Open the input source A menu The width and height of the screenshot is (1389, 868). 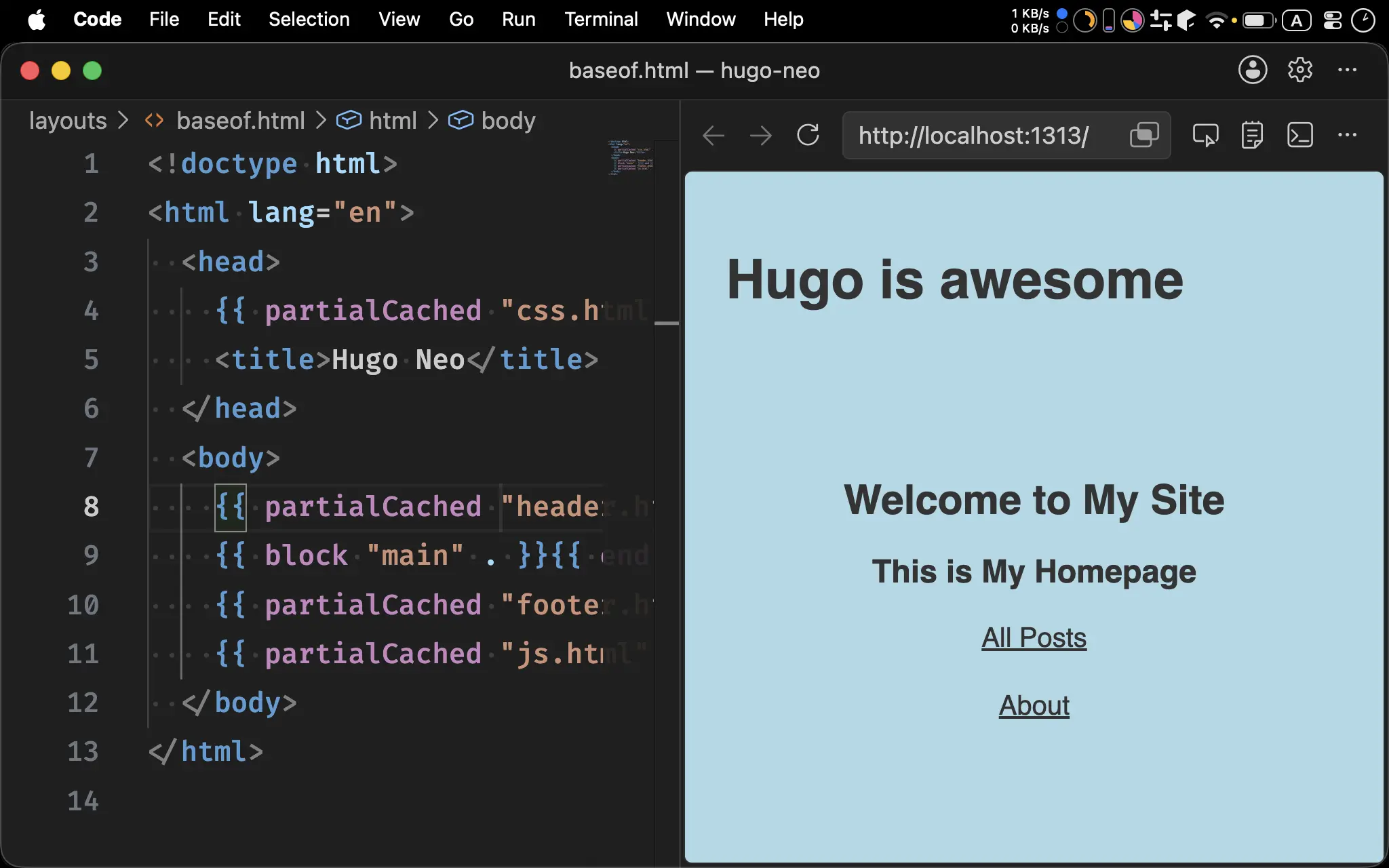[x=1296, y=20]
